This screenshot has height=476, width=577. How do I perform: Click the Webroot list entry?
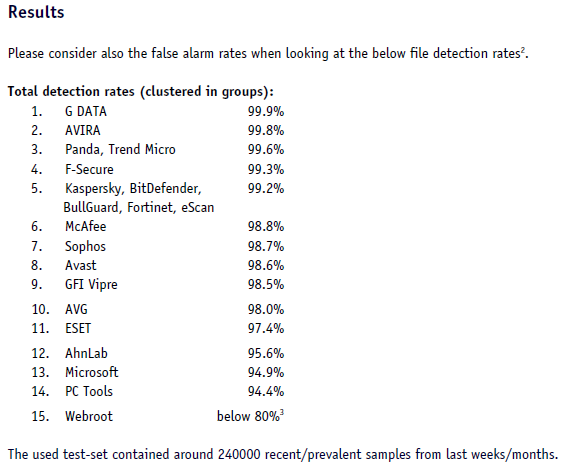pyautogui.click(x=89, y=416)
